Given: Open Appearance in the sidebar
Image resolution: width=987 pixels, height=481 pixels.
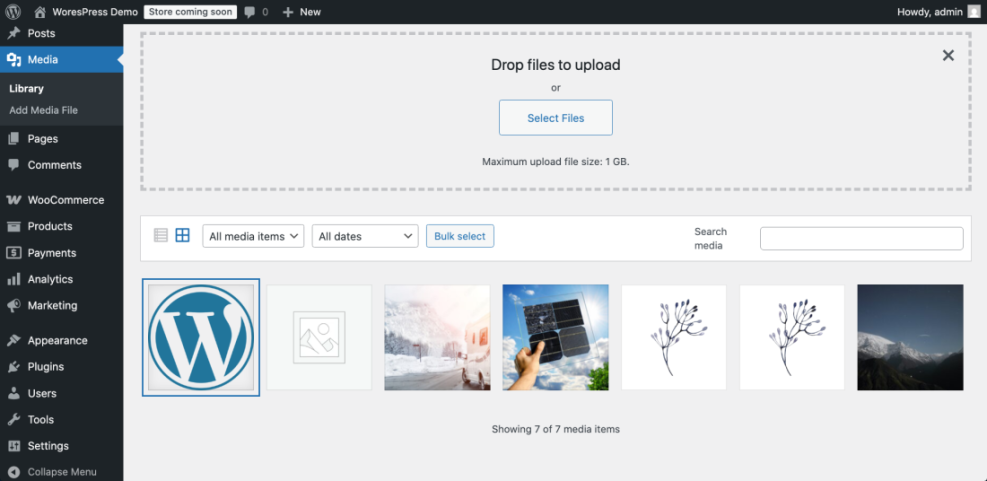Looking at the screenshot, I should click(x=57, y=341).
